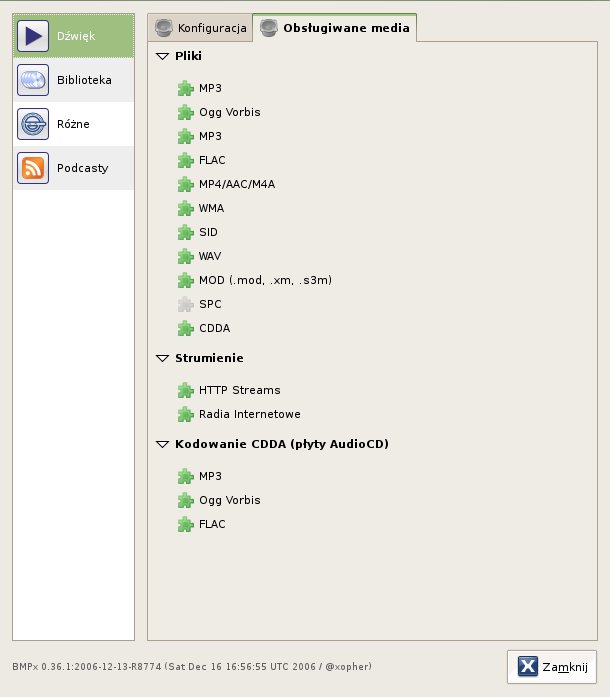
Task: Click the speaker icon on Konfiguracja tab
Action: coord(164,28)
